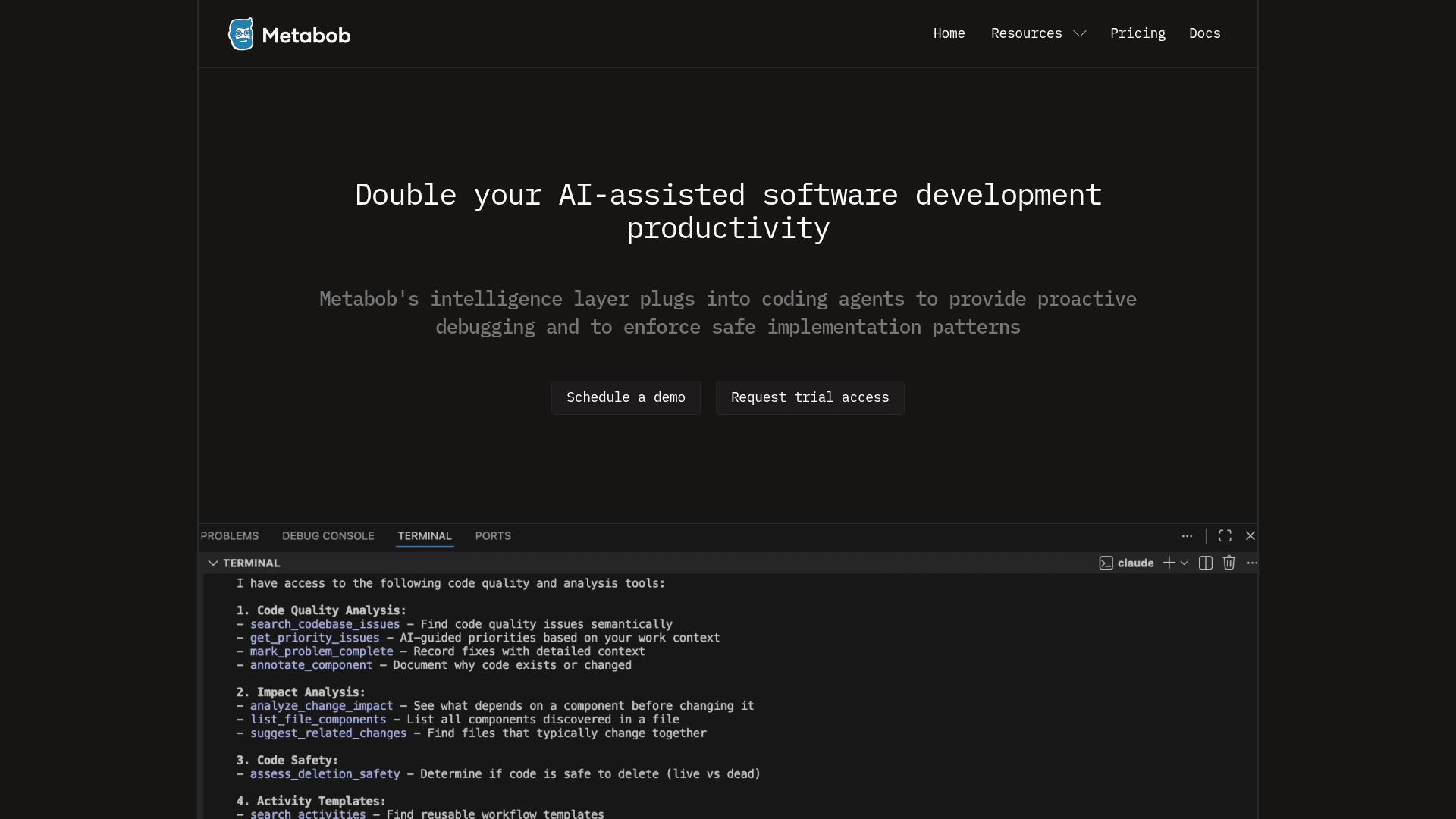Go to the Home page link
The width and height of the screenshot is (1456, 819).
click(949, 33)
